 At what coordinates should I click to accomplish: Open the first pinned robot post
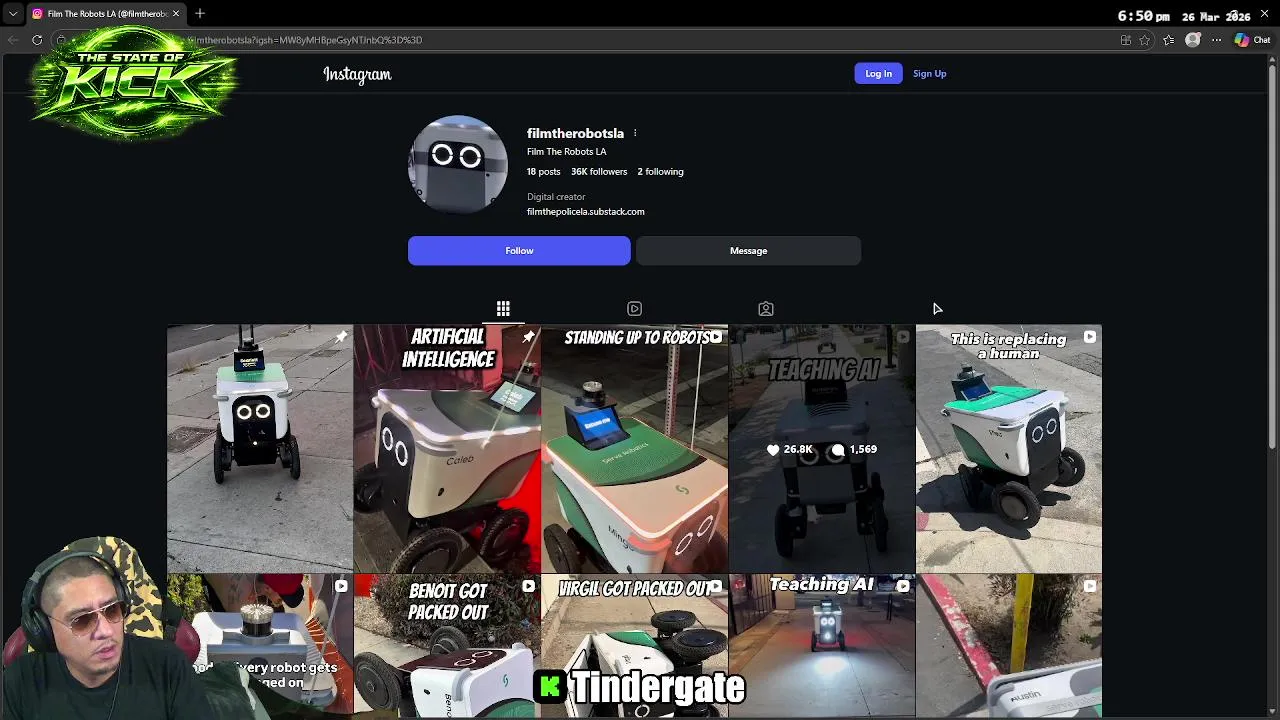(x=260, y=448)
